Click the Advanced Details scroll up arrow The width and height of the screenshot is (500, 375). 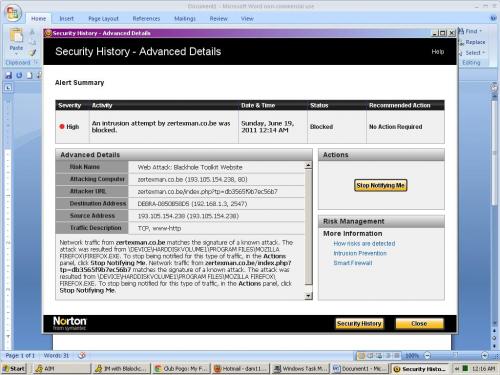tap(308, 165)
